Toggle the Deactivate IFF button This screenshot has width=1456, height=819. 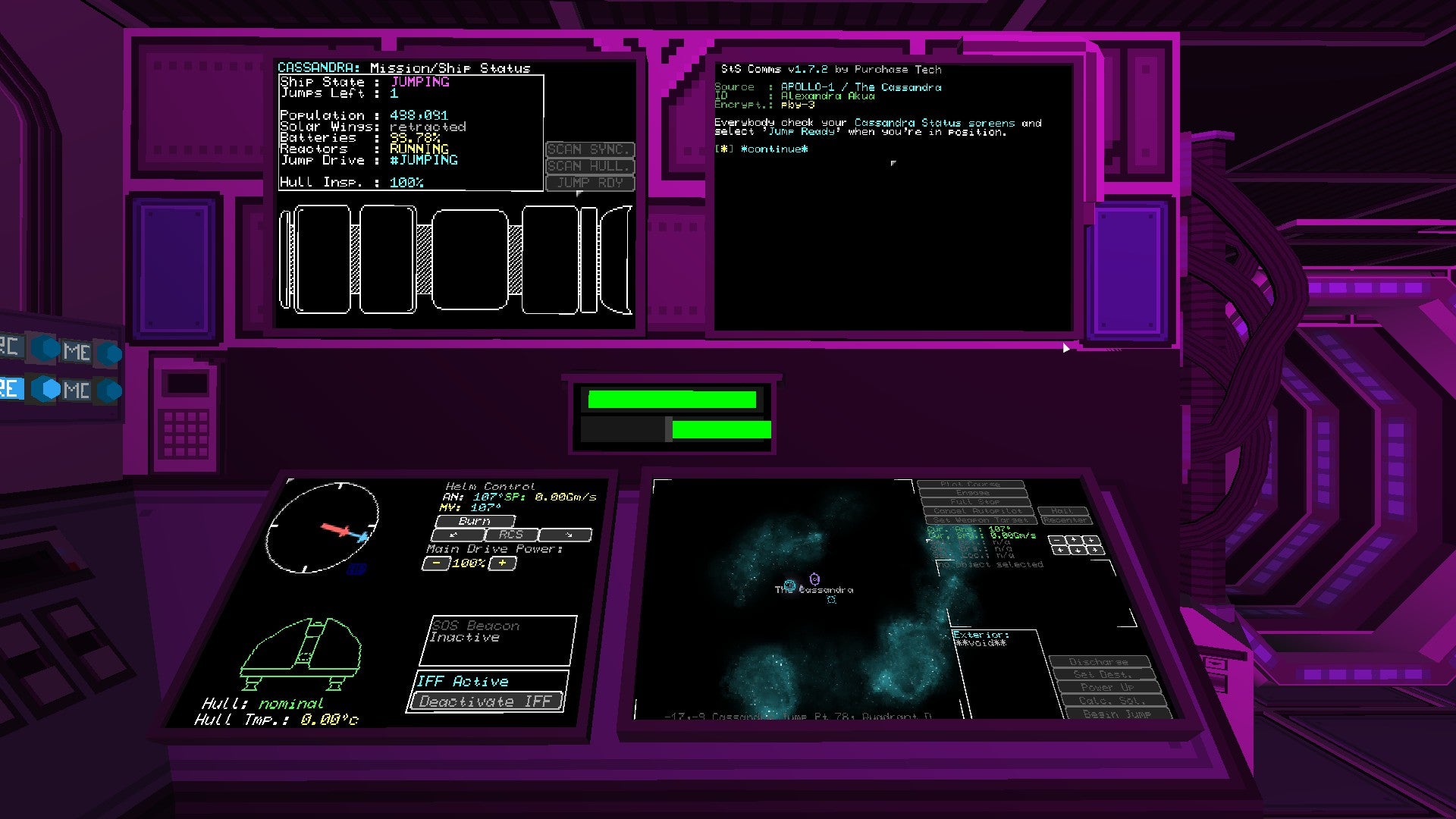coord(485,701)
